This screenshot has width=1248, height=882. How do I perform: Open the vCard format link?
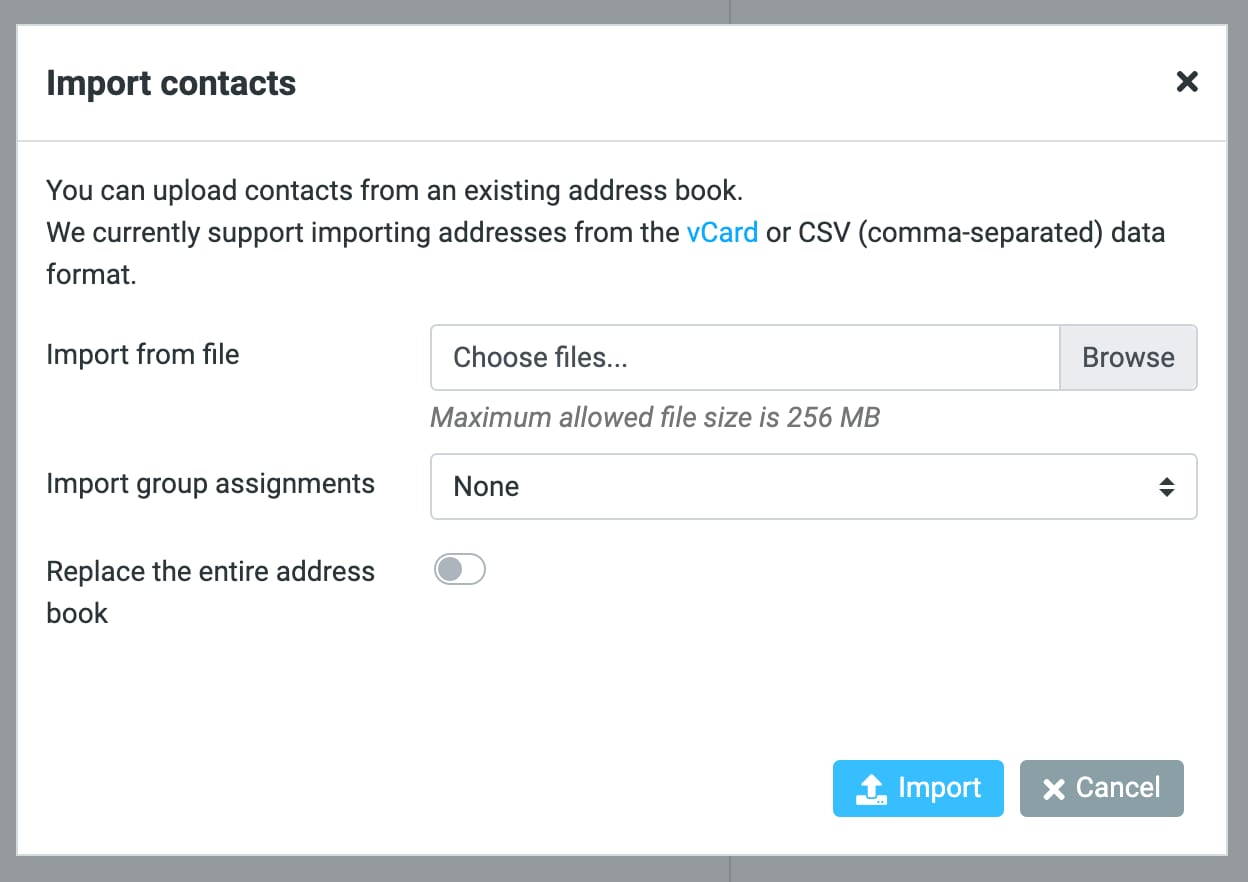[722, 232]
